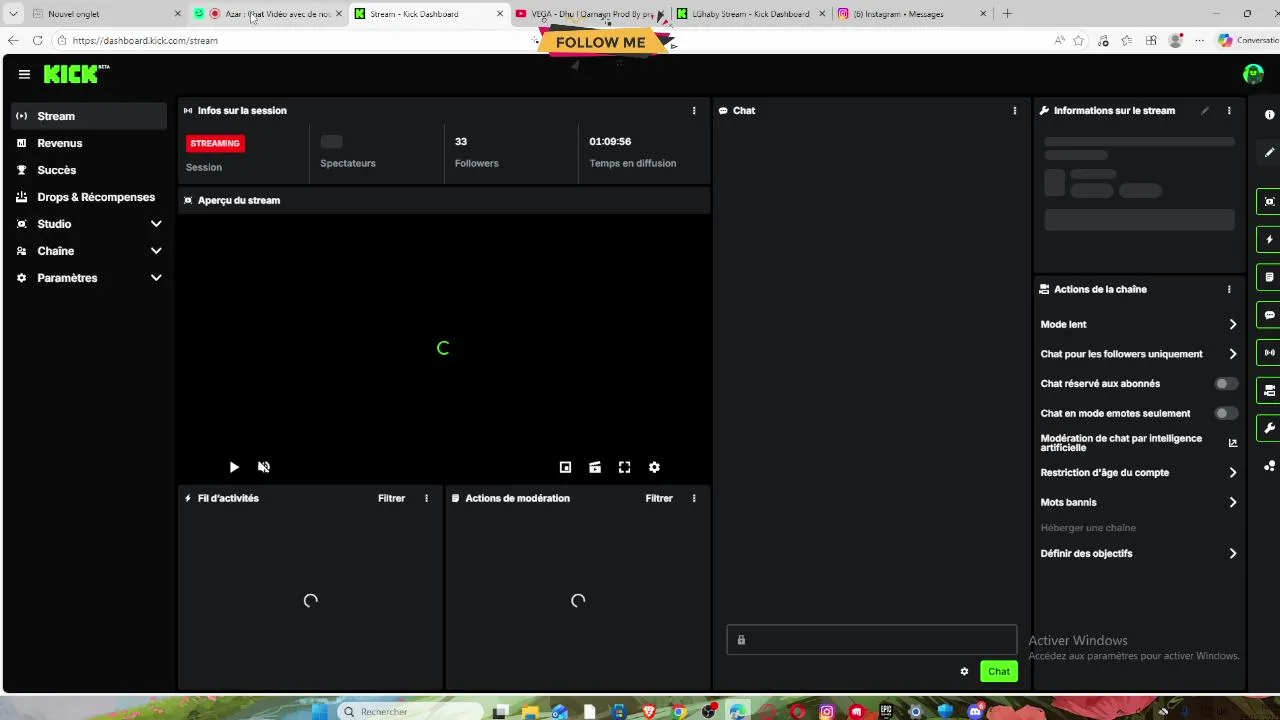Click the Kick logo
The width and height of the screenshot is (1280, 720).
coord(76,74)
